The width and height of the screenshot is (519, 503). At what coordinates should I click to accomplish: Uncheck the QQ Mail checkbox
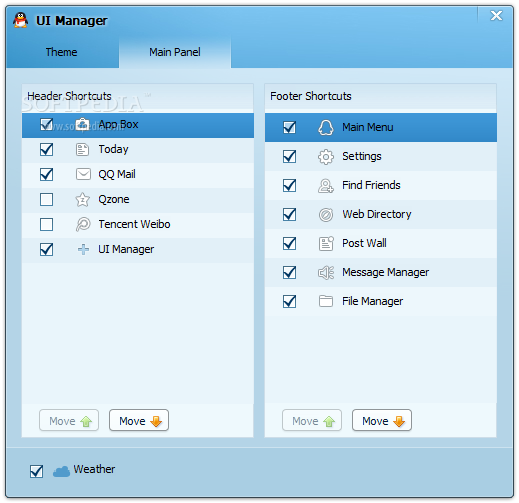46,174
